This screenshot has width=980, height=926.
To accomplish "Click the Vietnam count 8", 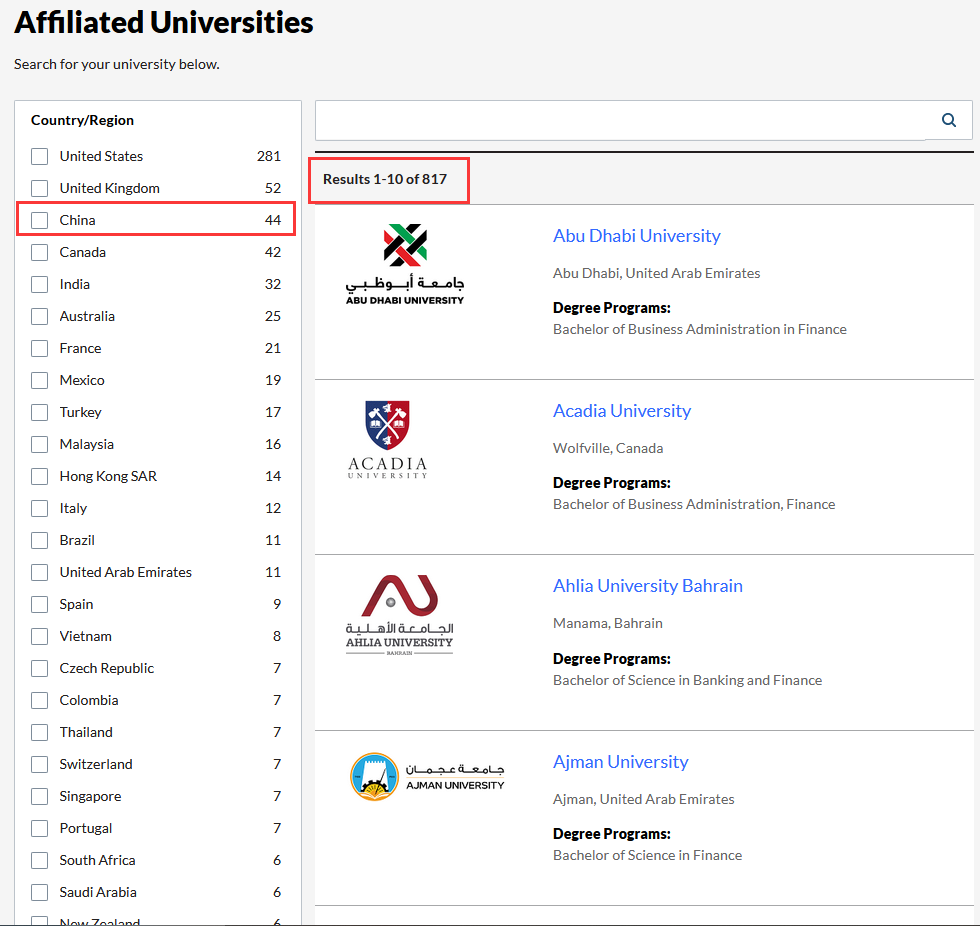I will [x=277, y=636].
